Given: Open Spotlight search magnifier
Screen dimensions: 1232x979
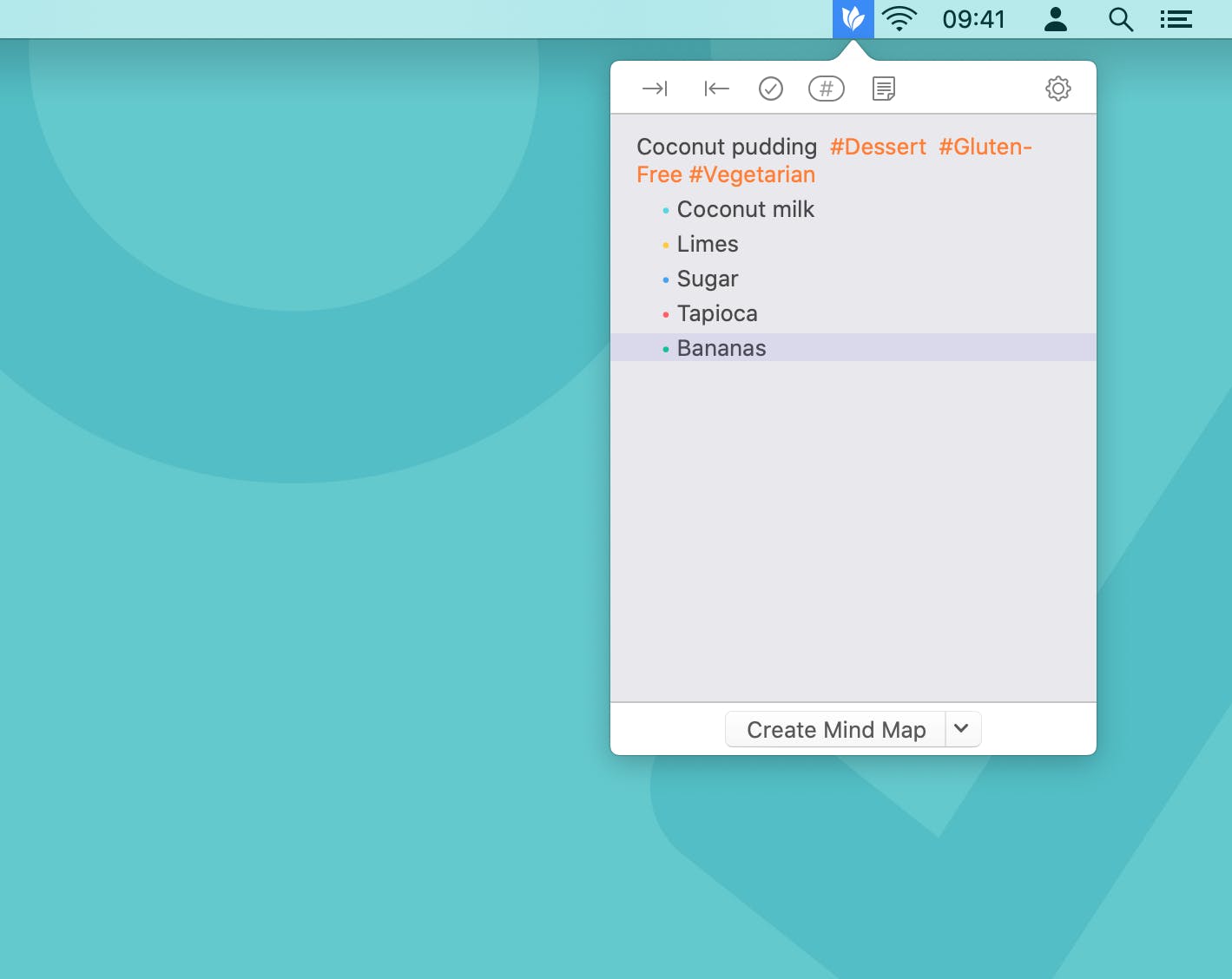Looking at the screenshot, I should click(x=1121, y=19).
